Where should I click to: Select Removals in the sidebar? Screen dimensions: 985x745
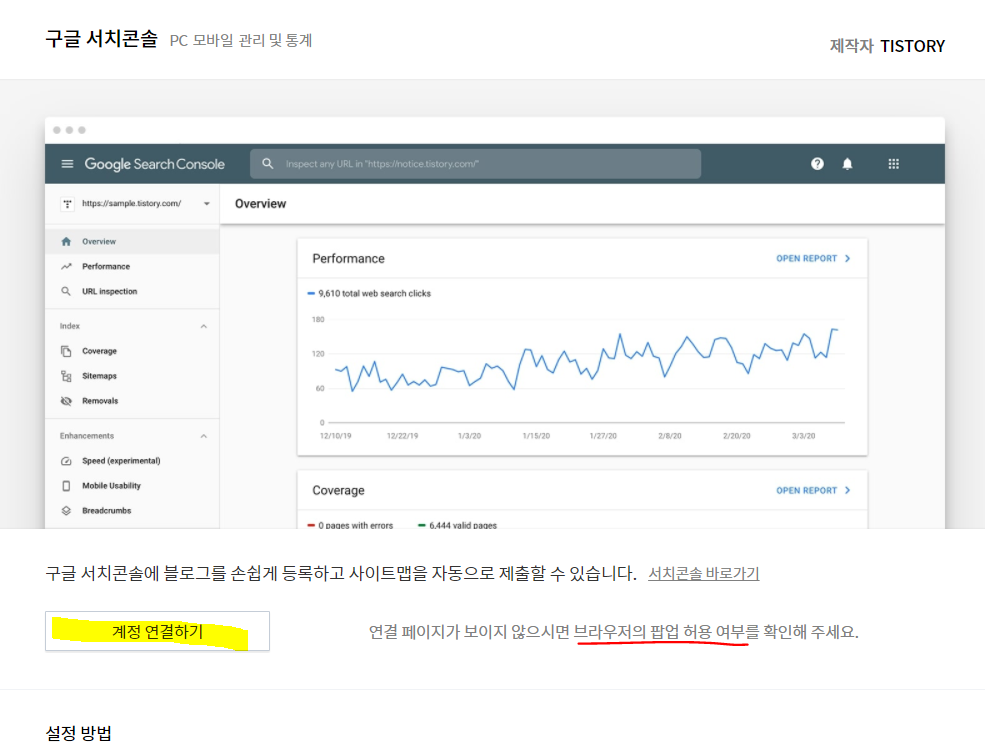[x=133, y=401]
